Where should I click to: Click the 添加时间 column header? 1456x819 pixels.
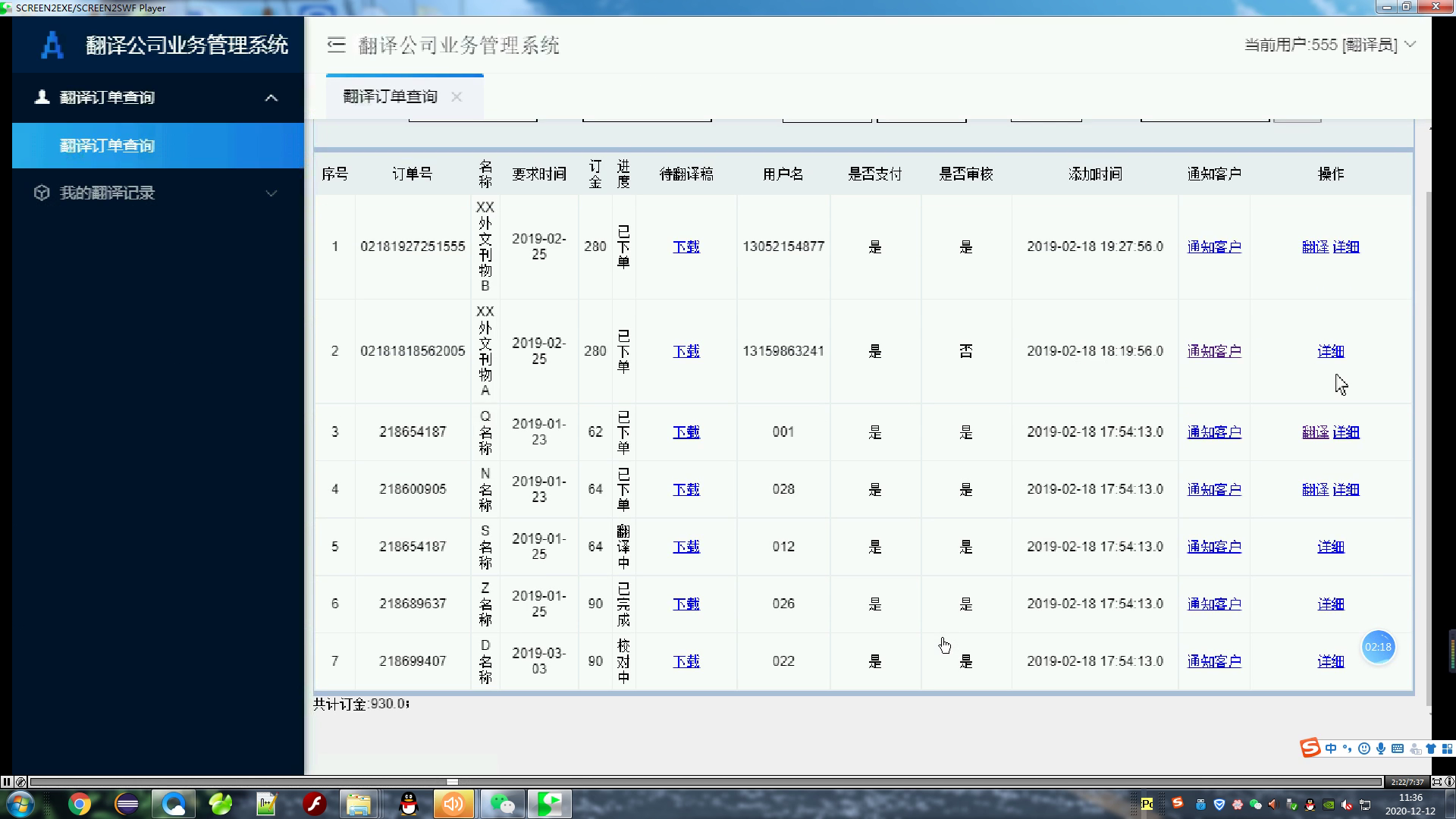coord(1095,174)
